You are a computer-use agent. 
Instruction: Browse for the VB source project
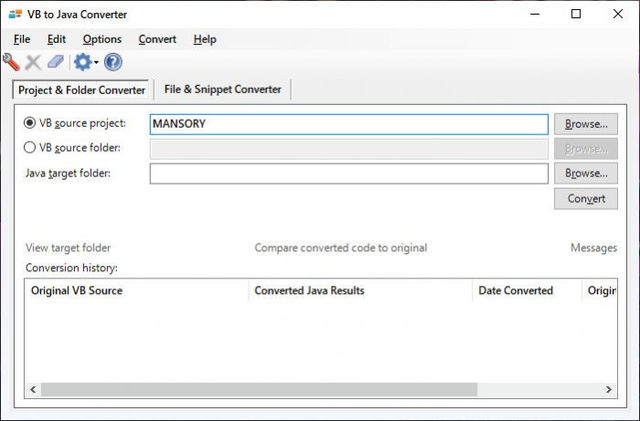coord(585,124)
